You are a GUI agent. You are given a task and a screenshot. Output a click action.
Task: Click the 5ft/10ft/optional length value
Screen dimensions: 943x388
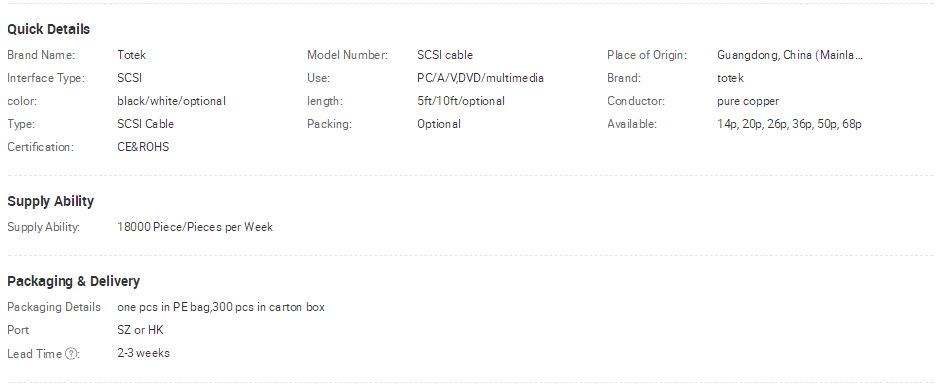click(x=461, y=101)
